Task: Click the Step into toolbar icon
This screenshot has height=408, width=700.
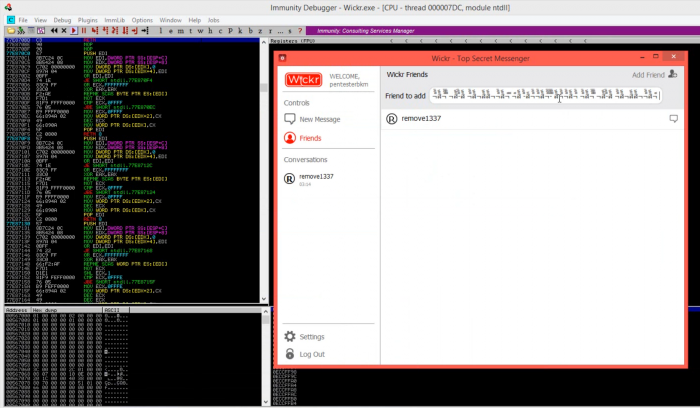Action: 95,30
